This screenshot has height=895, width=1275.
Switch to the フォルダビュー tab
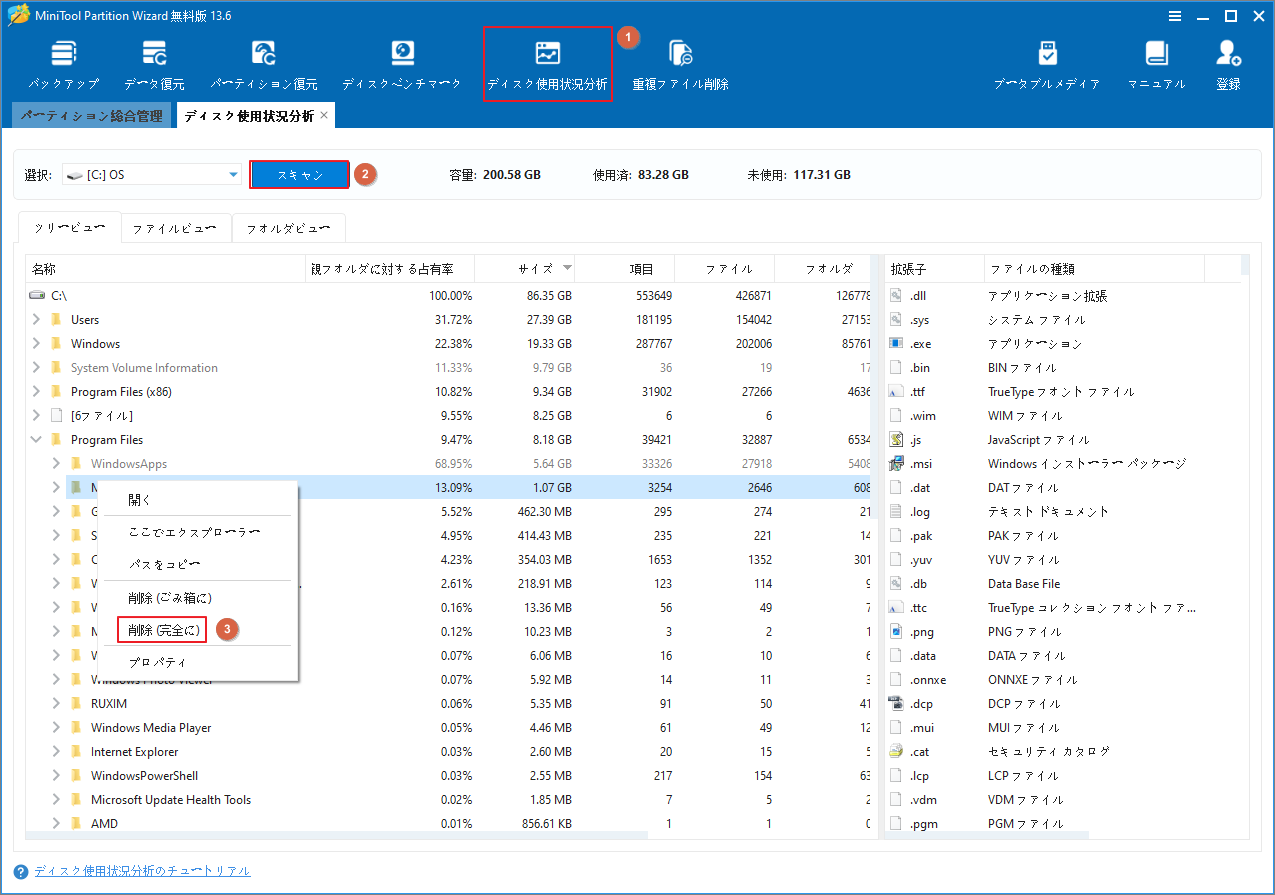[289, 228]
